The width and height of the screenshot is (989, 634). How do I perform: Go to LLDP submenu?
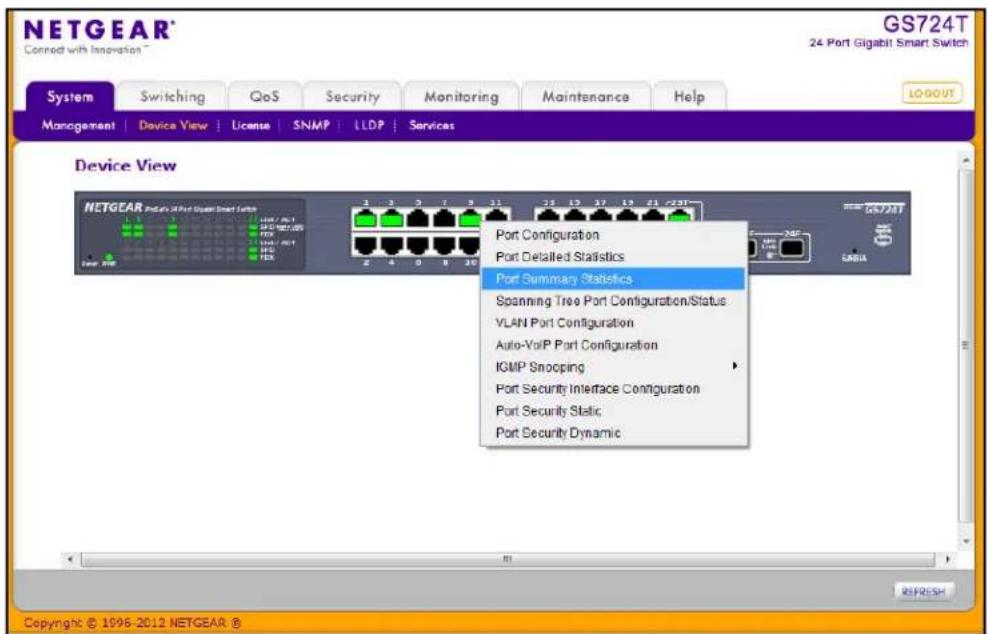369,125
